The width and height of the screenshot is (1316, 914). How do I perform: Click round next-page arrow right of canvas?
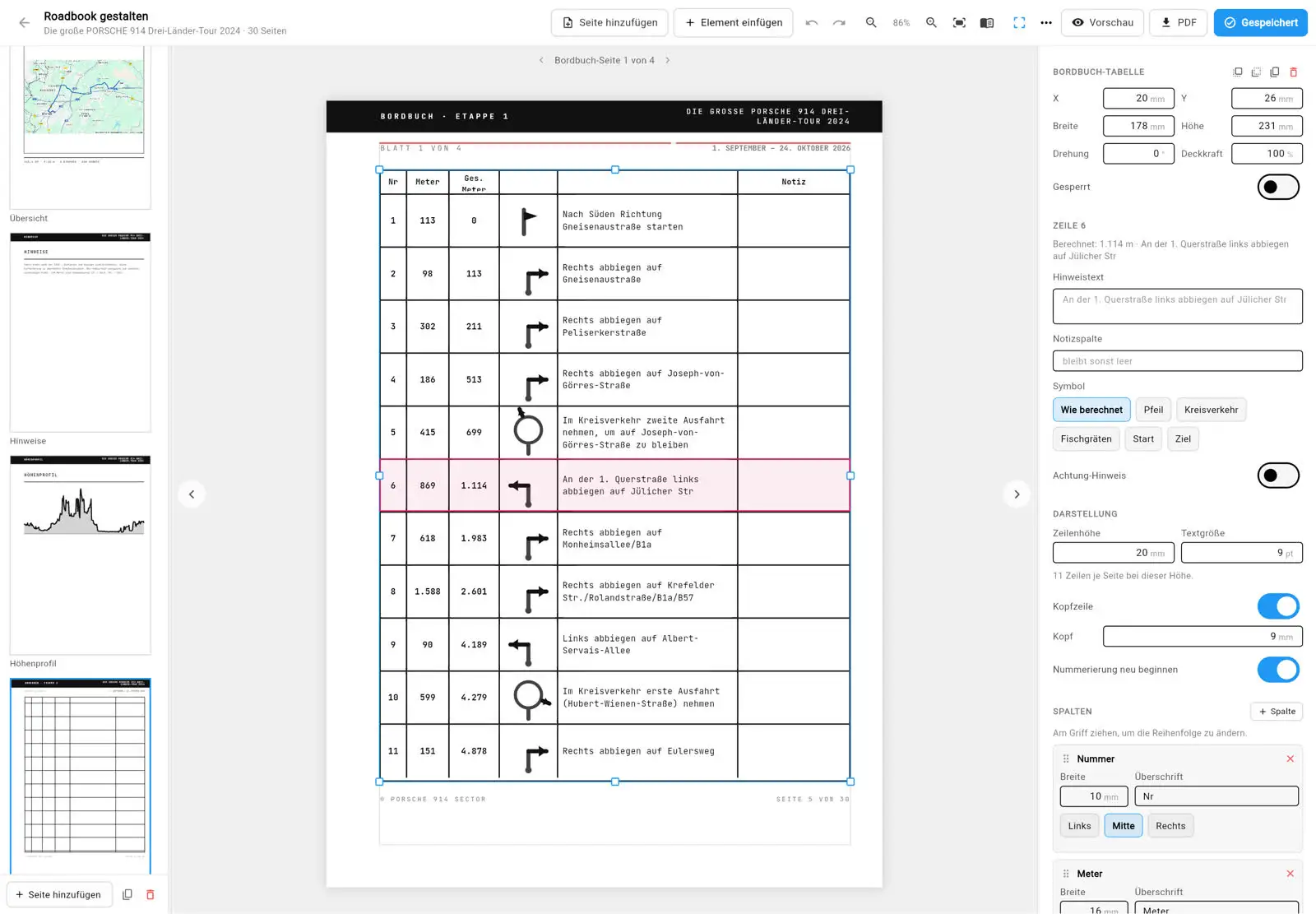click(1017, 494)
